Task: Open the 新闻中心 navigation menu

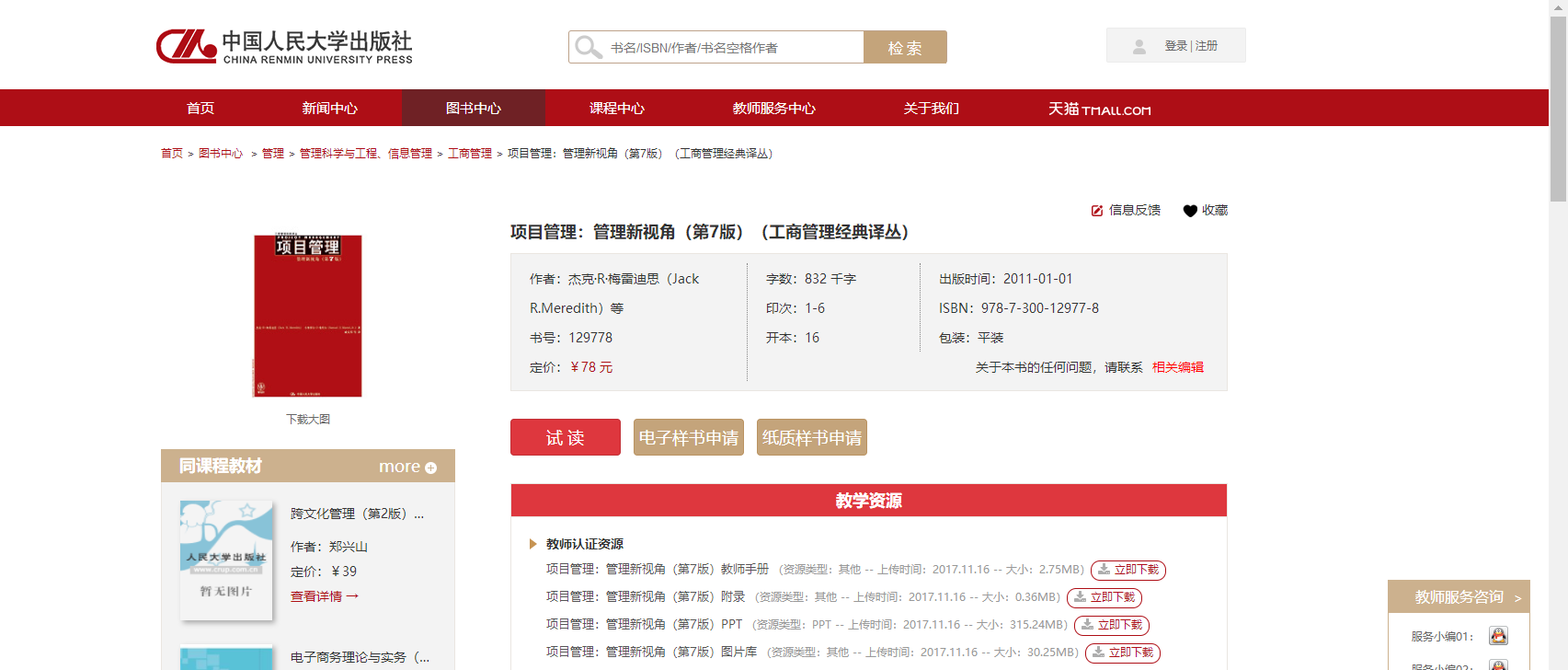Action: click(x=330, y=108)
